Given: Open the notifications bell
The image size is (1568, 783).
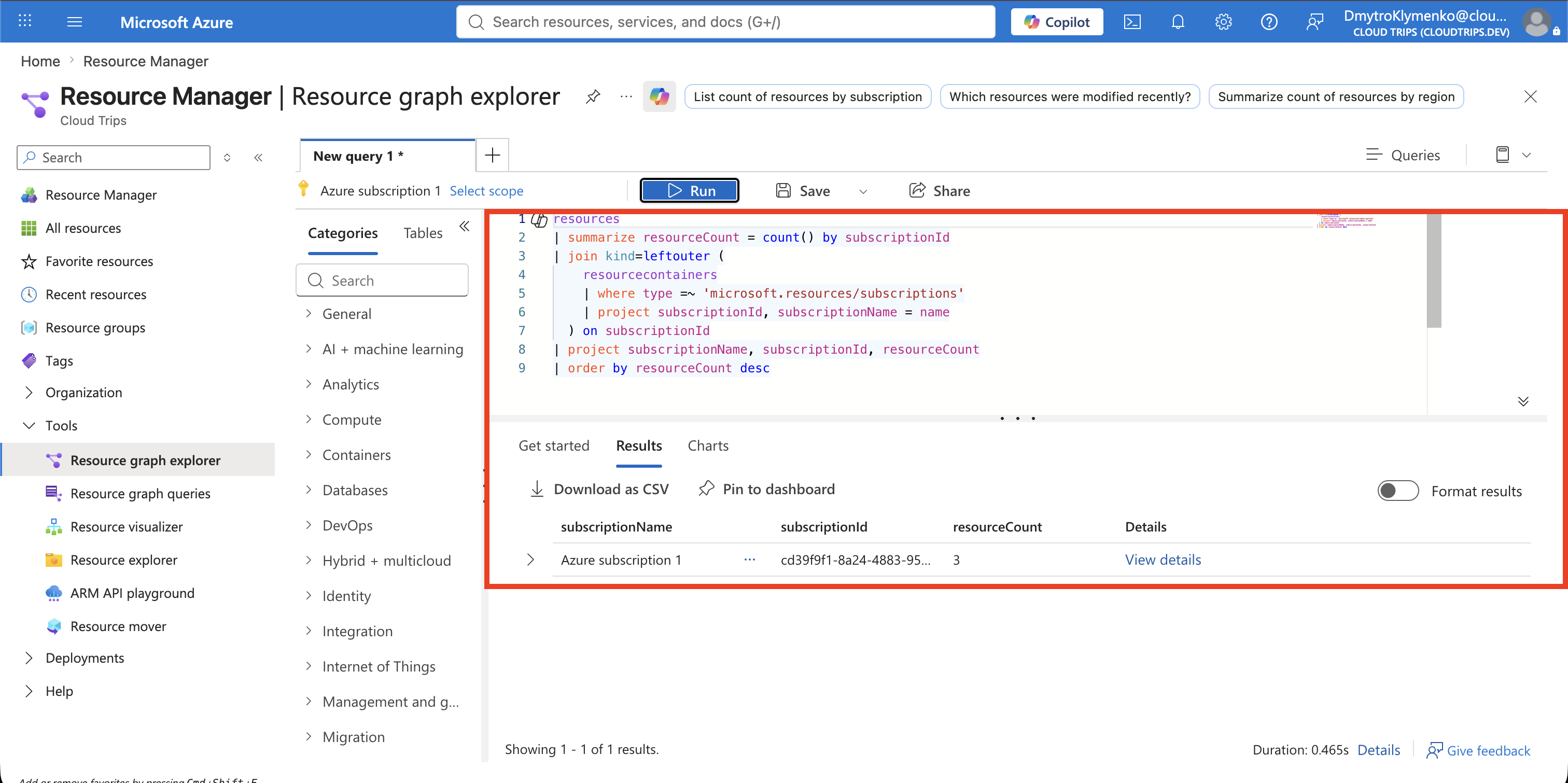Looking at the screenshot, I should pyautogui.click(x=1177, y=22).
